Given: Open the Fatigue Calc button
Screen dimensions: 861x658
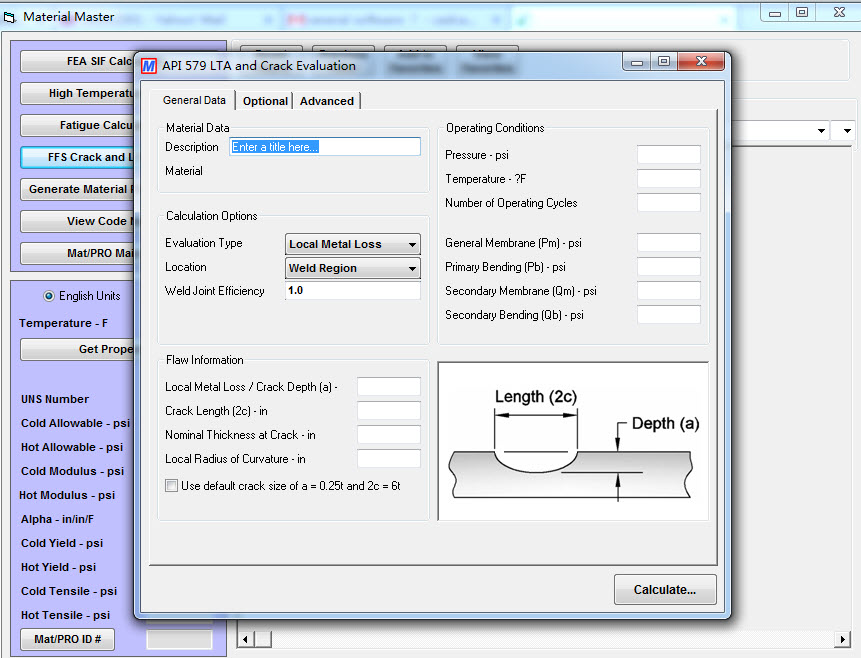Looking at the screenshot, I should tap(77, 125).
